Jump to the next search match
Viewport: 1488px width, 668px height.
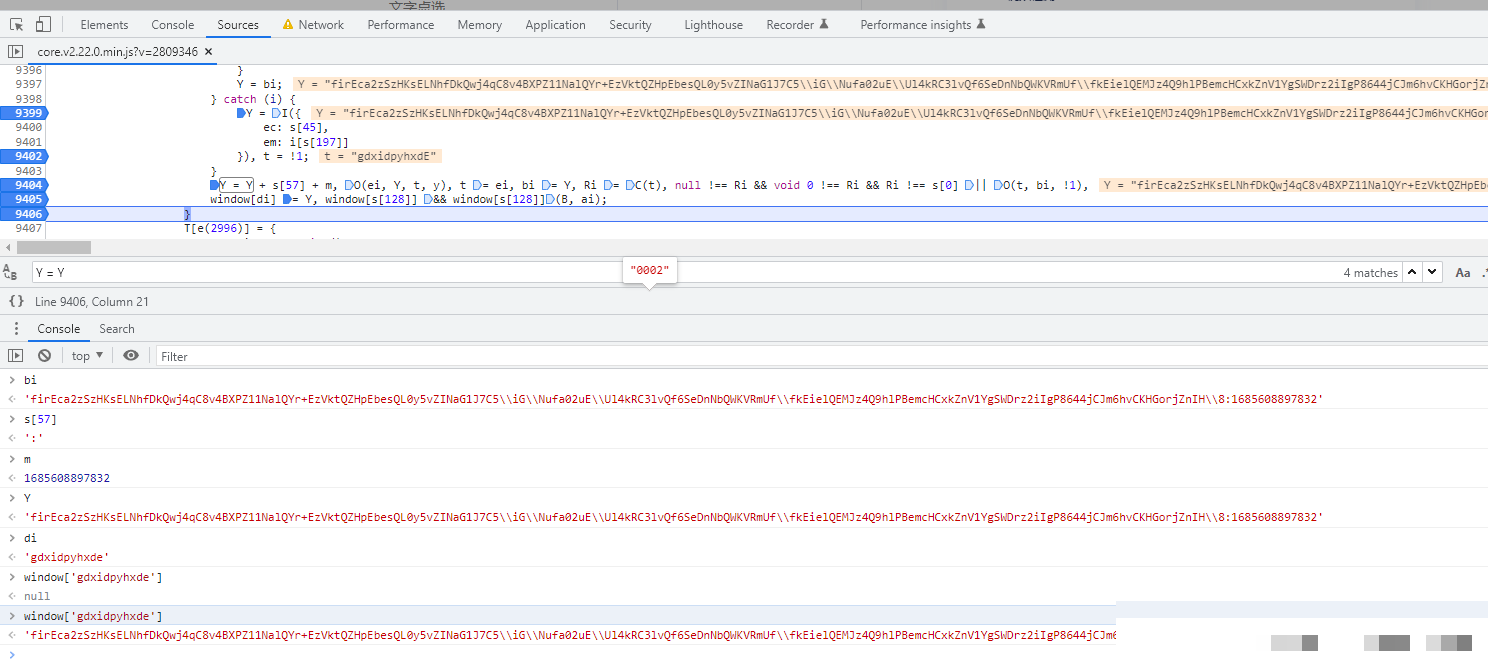click(1433, 272)
